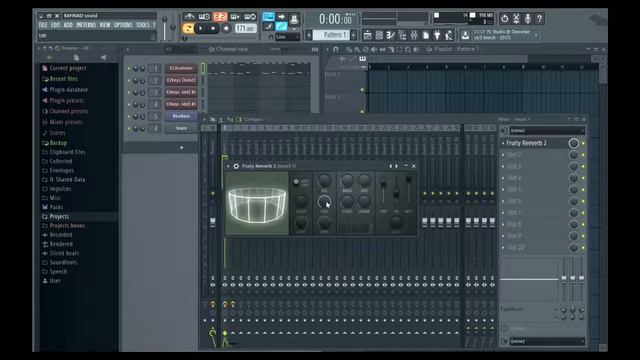The image size is (640, 360).
Task: Open the PATTERNS menu
Action: point(86,25)
